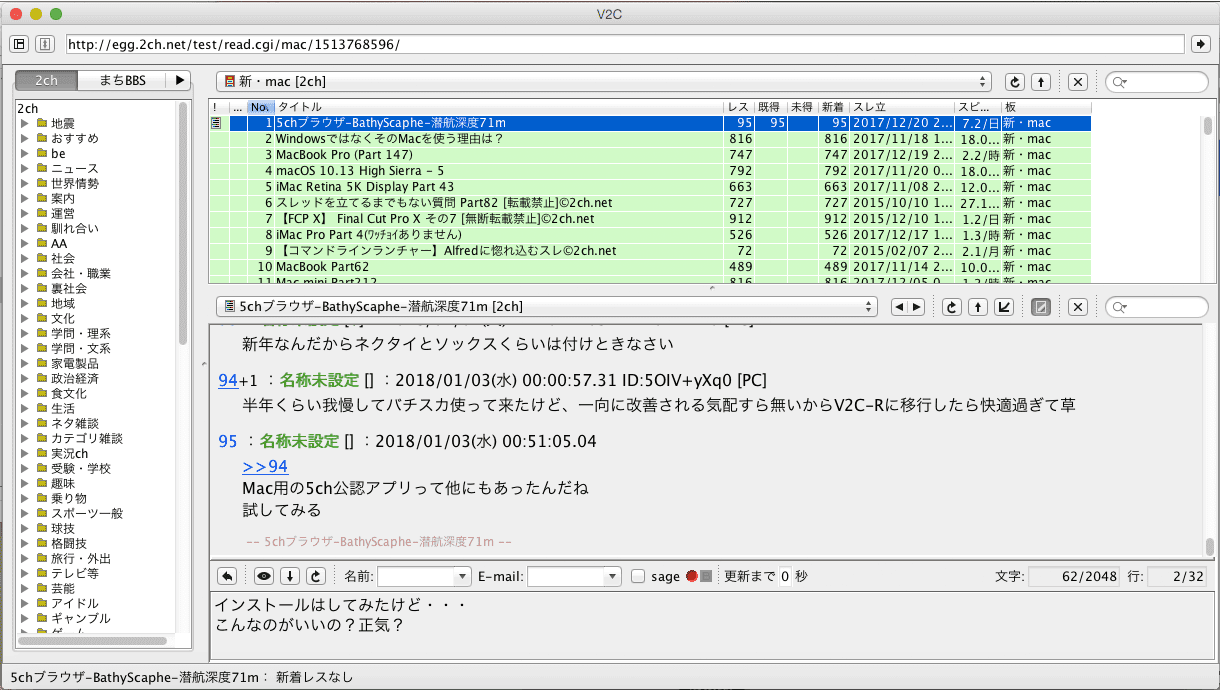Go to previous thread with left arrow
Screen dimensions: 1220x690
click(x=899, y=306)
